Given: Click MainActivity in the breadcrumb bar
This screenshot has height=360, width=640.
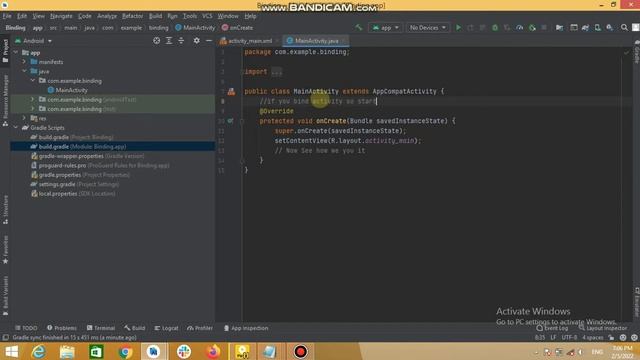Looking at the screenshot, I should 195,28.
